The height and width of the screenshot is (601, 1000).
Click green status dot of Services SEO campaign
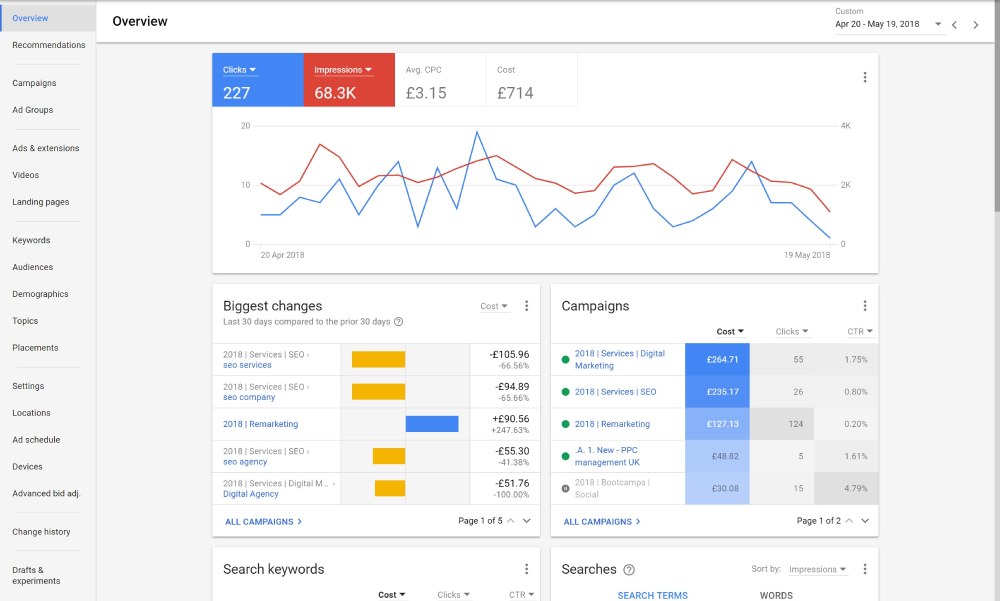tap(565, 392)
